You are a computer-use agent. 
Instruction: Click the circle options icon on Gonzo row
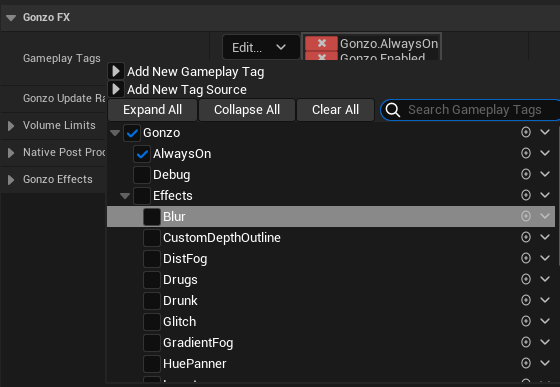tap(526, 132)
